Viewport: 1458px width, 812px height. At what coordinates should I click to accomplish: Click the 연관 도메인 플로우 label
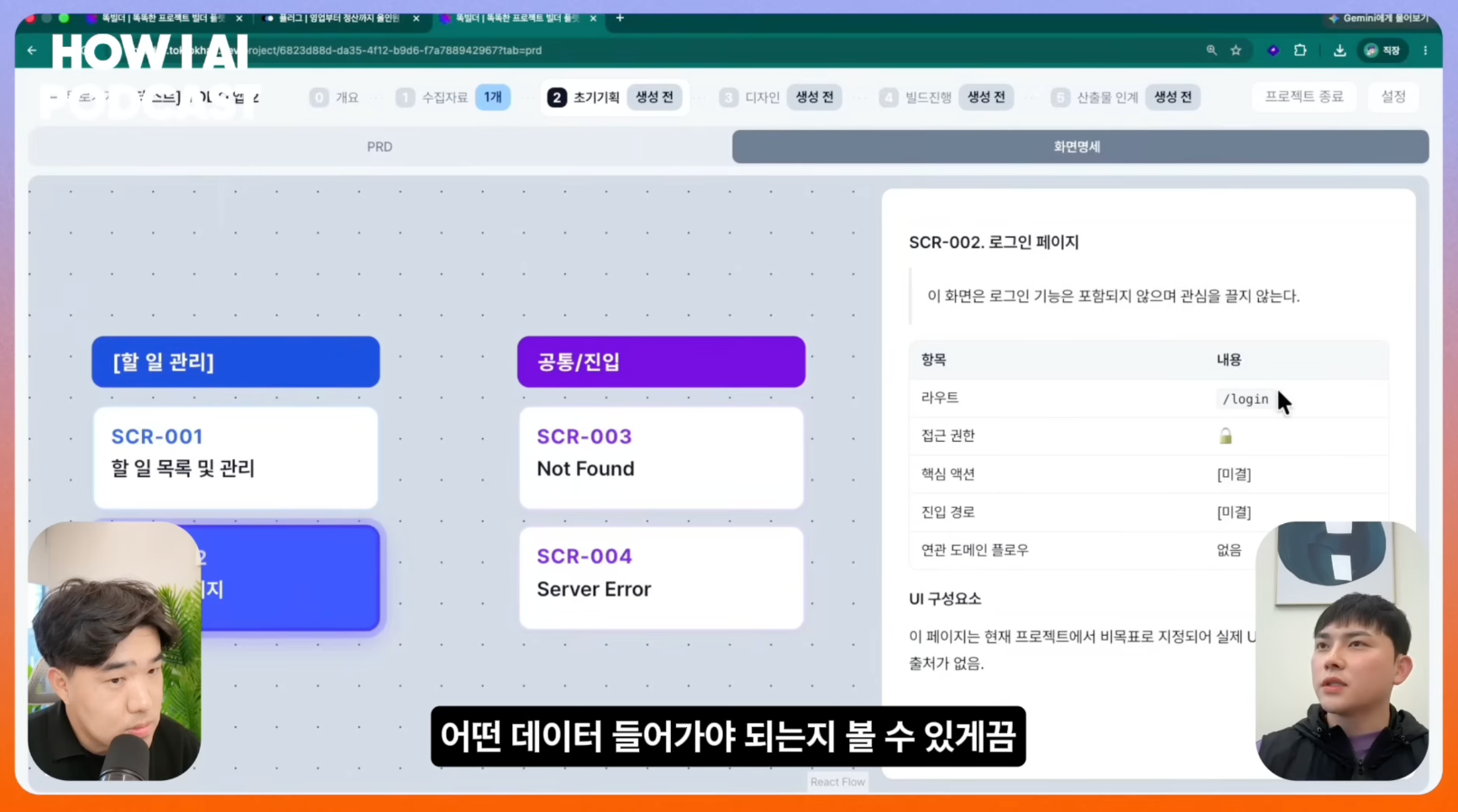[x=974, y=550]
